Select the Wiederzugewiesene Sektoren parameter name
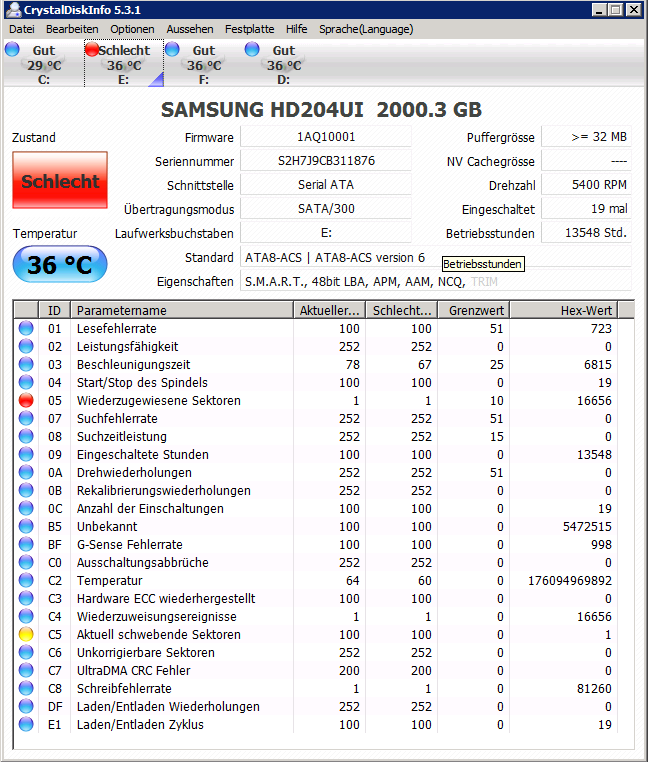648x762 pixels. [x=158, y=400]
